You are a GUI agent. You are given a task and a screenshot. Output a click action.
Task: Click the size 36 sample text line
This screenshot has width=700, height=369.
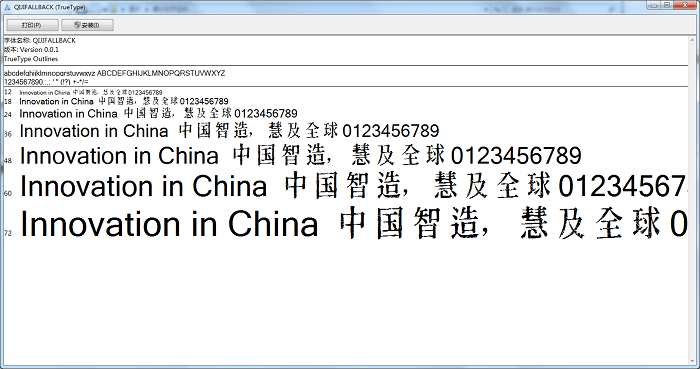[x=229, y=131]
